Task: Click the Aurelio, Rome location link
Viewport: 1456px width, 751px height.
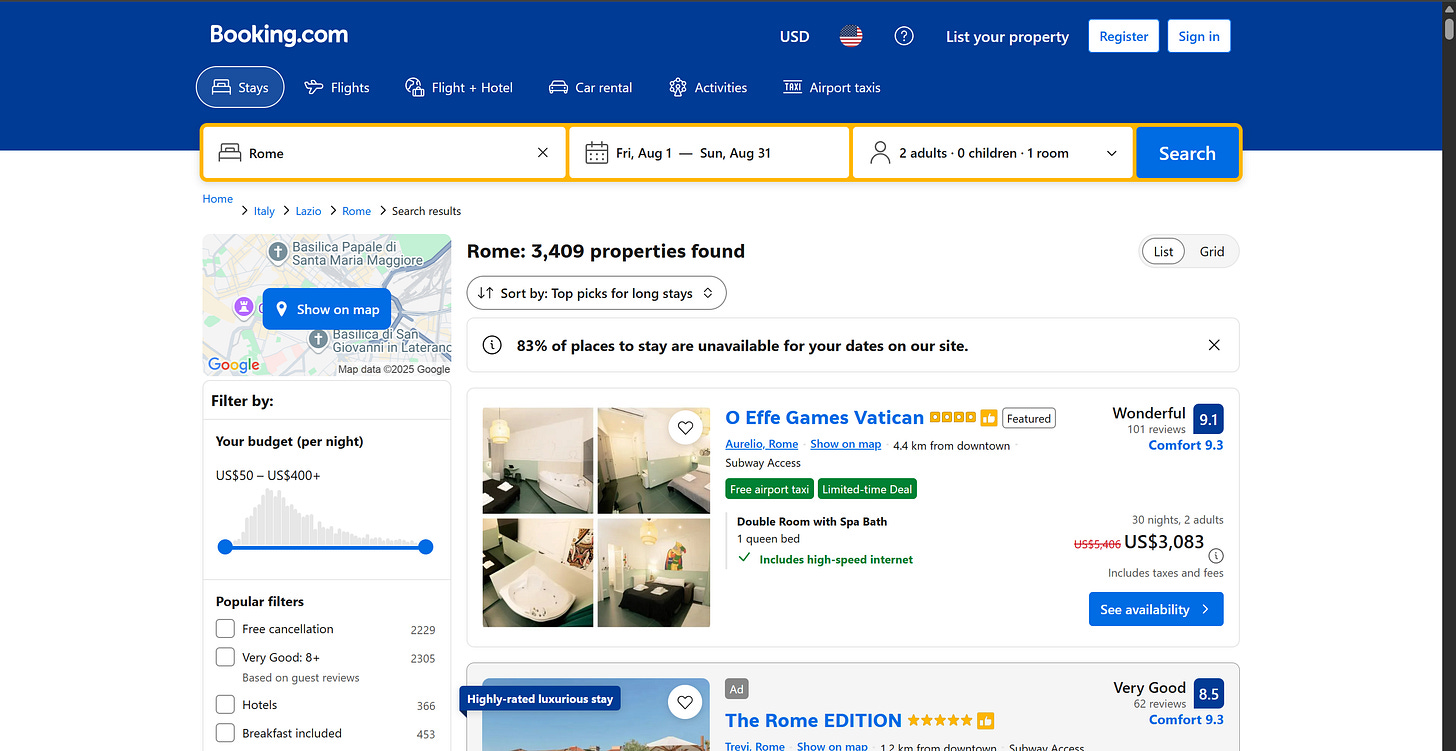Action: point(762,444)
